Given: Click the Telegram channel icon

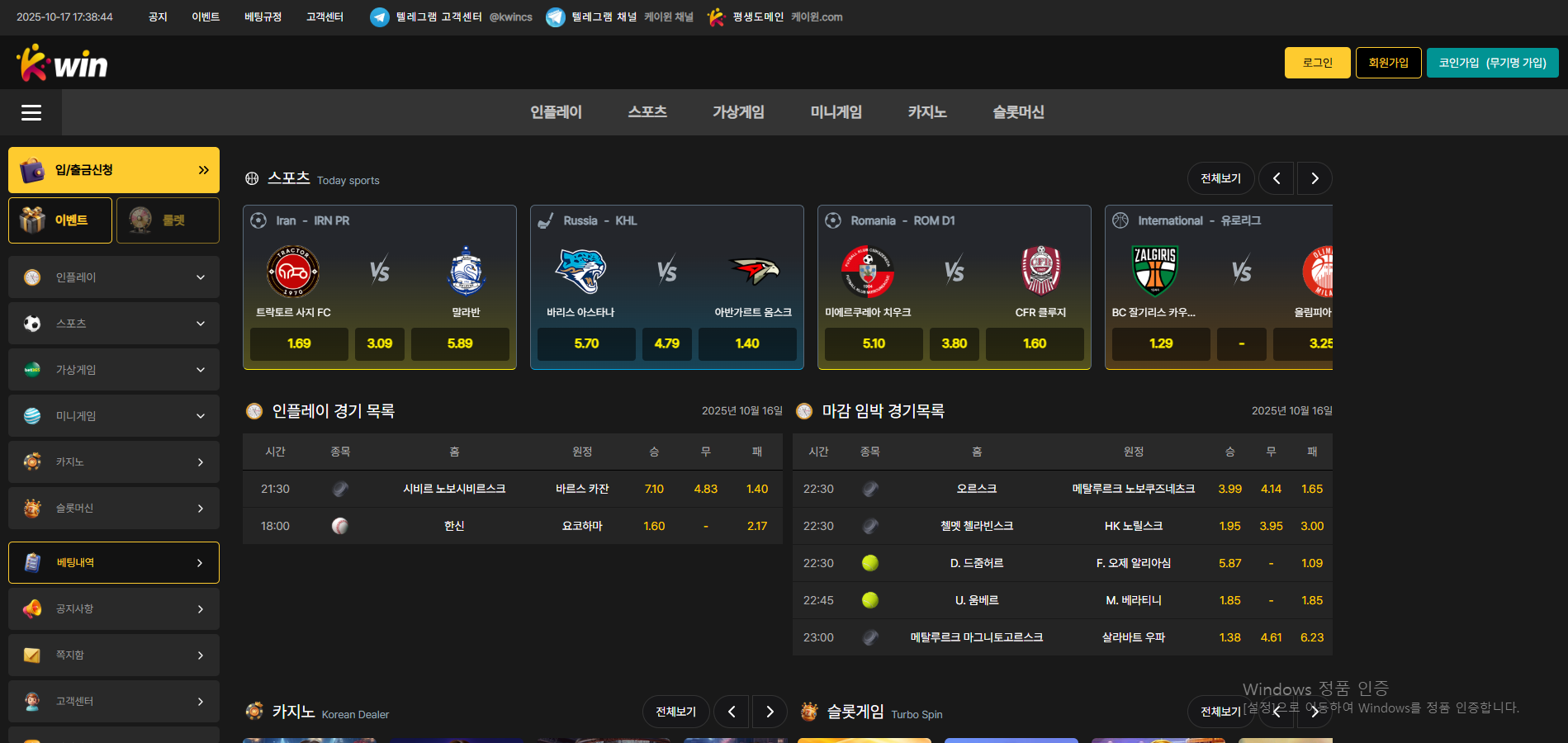Looking at the screenshot, I should tap(556, 17).
